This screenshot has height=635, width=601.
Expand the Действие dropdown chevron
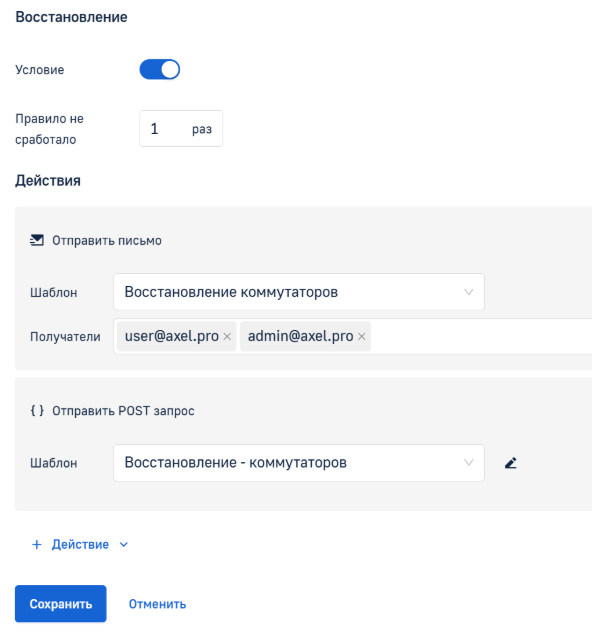[x=124, y=545]
